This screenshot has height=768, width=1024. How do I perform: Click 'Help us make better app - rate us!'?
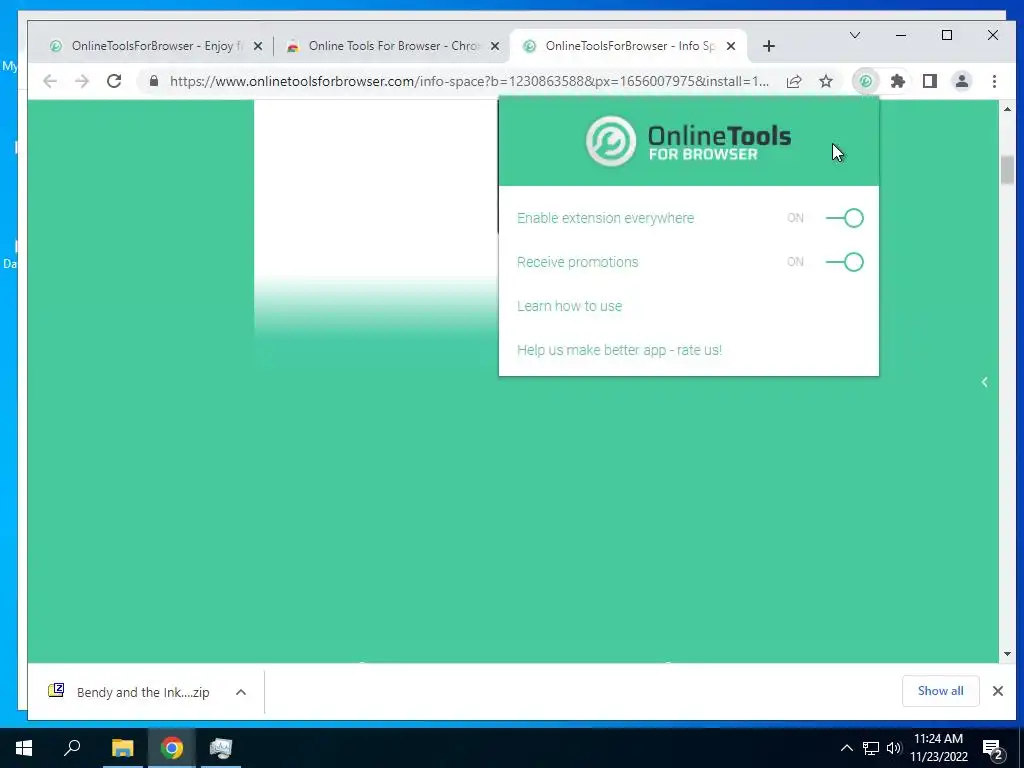[x=619, y=350]
